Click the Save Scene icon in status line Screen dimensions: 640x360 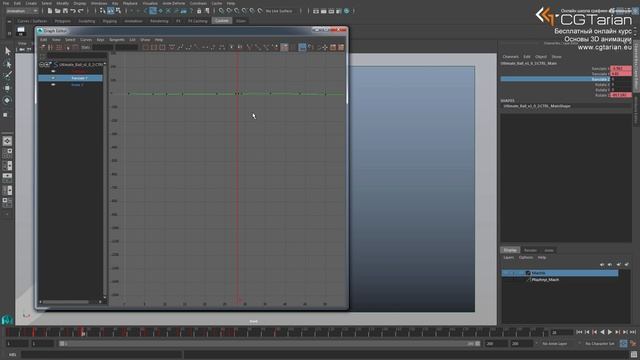pos(65,11)
